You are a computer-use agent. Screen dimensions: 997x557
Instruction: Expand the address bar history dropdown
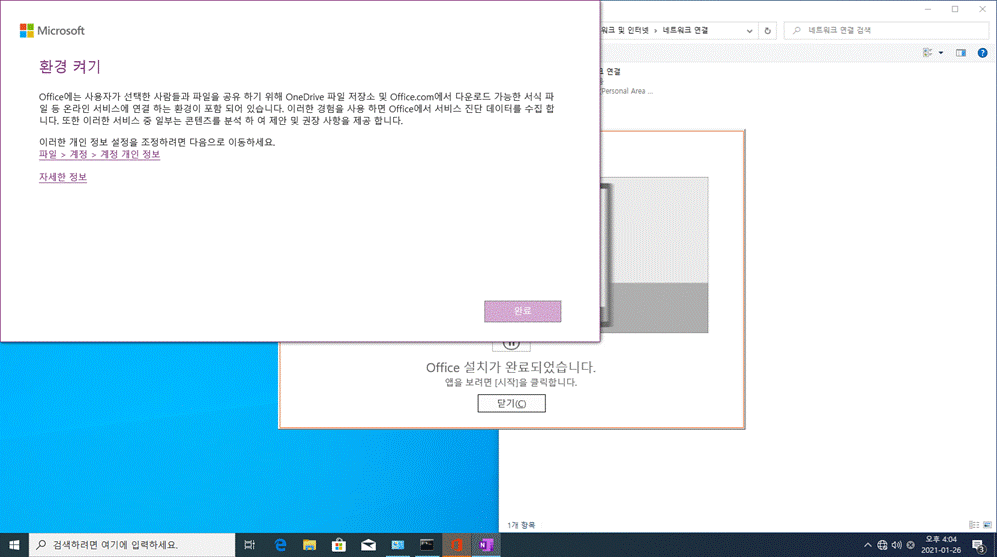click(x=749, y=31)
